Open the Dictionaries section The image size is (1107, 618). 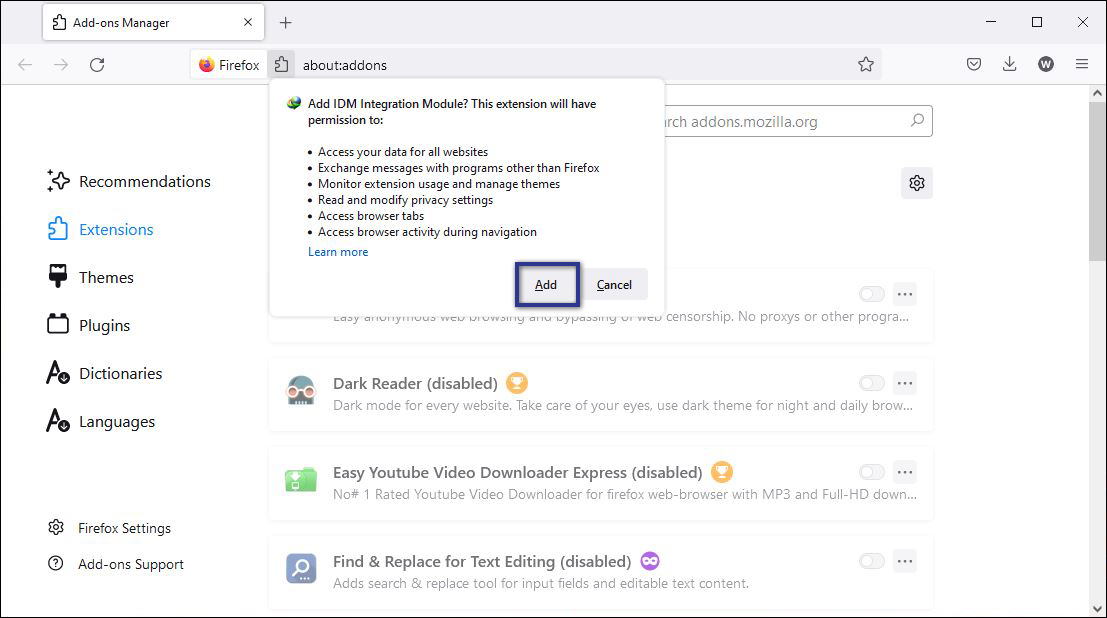tap(120, 373)
